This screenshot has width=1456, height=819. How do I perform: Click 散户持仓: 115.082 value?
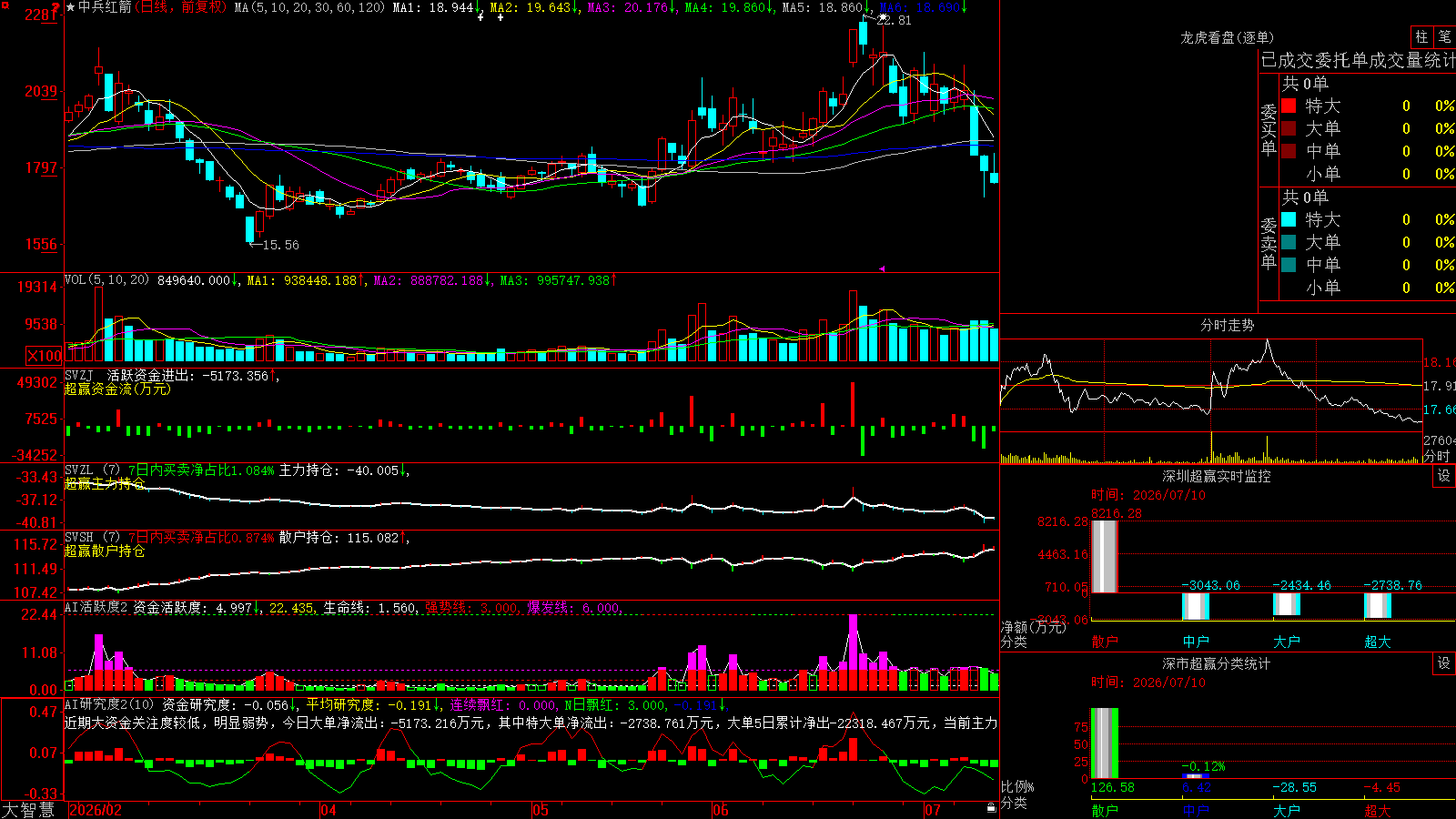coord(339,538)
